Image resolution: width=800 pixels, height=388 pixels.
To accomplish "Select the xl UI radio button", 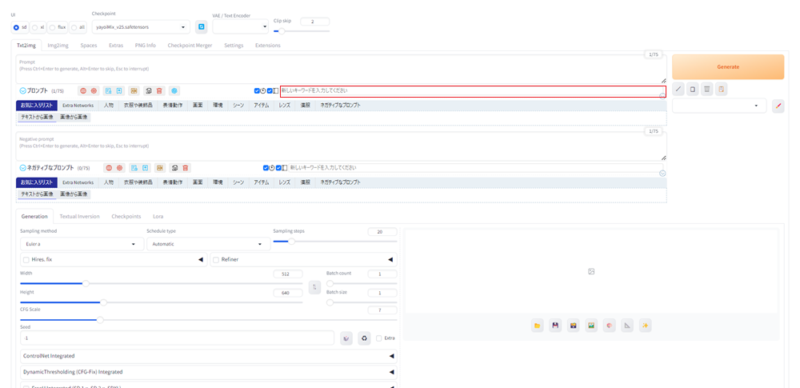I will (35, 27).
